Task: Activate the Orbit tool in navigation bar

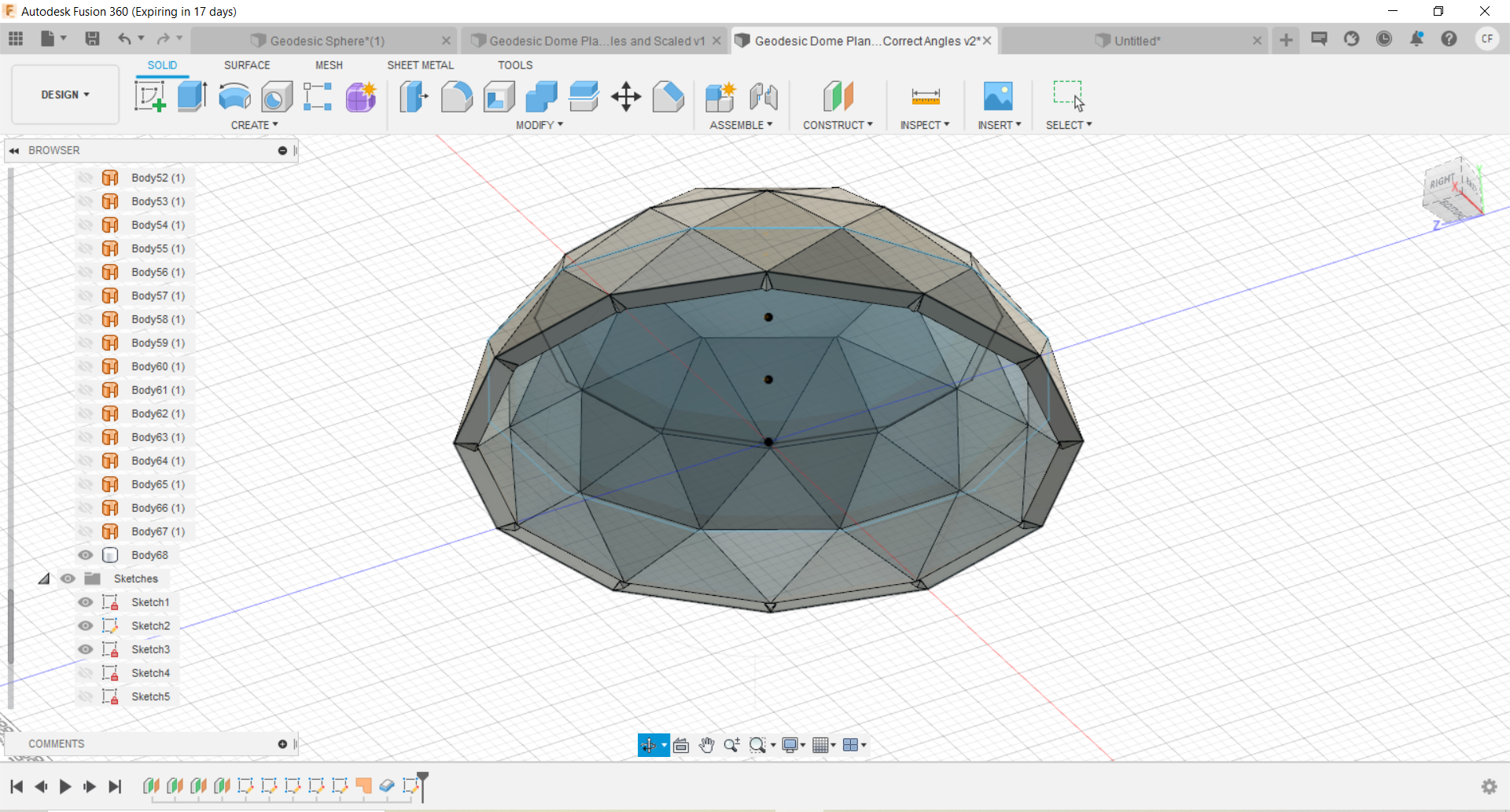Action: 650,744
